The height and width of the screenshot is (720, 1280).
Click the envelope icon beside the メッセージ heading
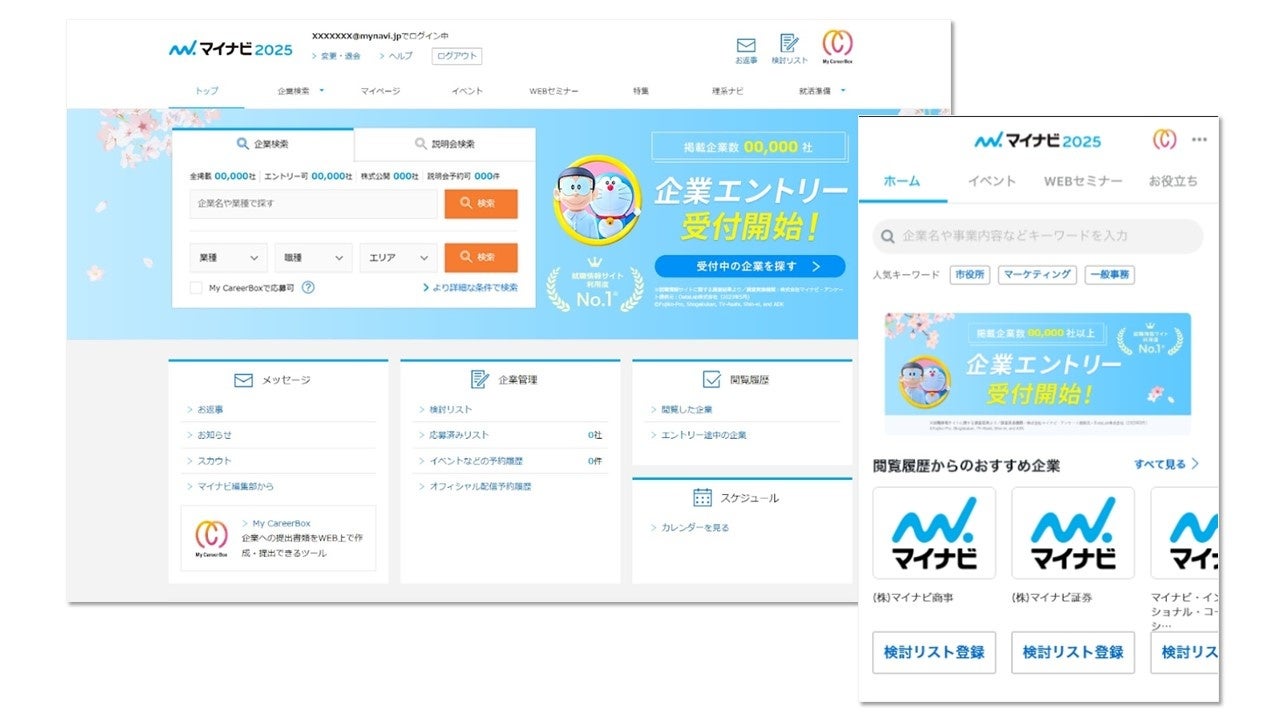click(243, 380)
